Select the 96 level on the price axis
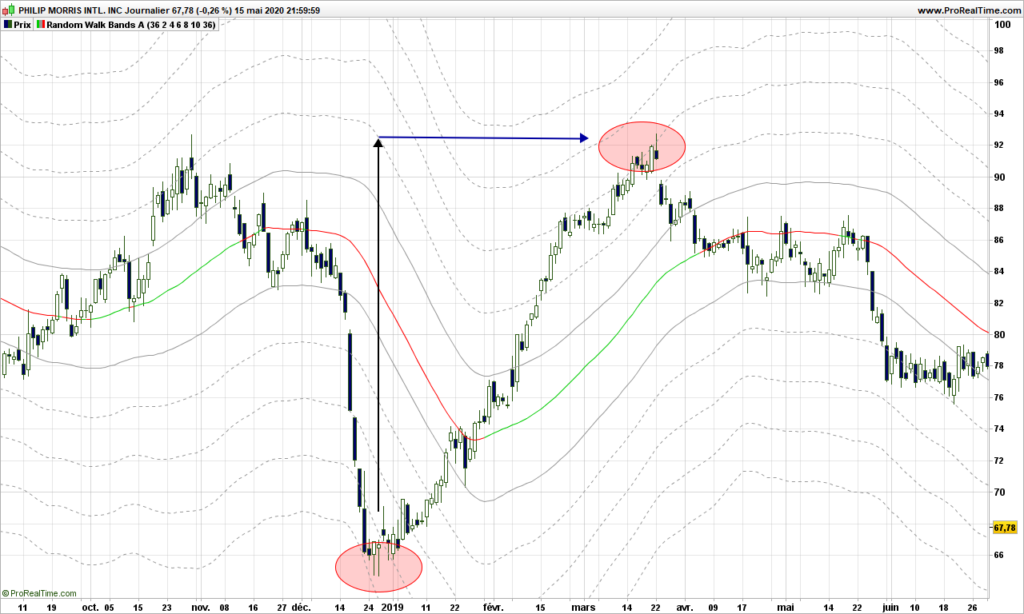The width and height of the screenshot is (1024, 614). 999,83
